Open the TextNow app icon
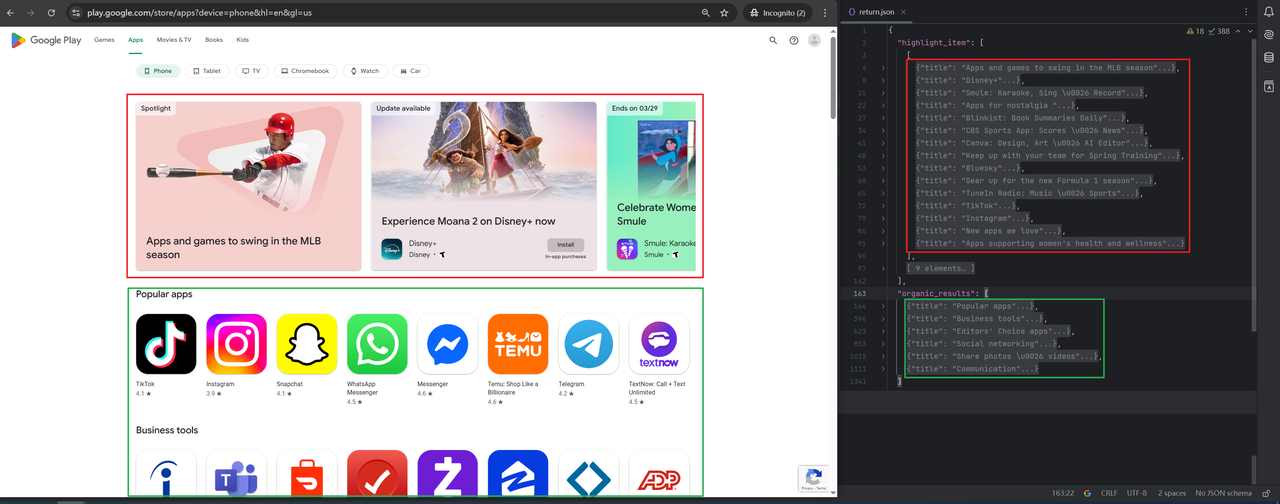Screen dimensions: 1280x504 coord(659,344)
